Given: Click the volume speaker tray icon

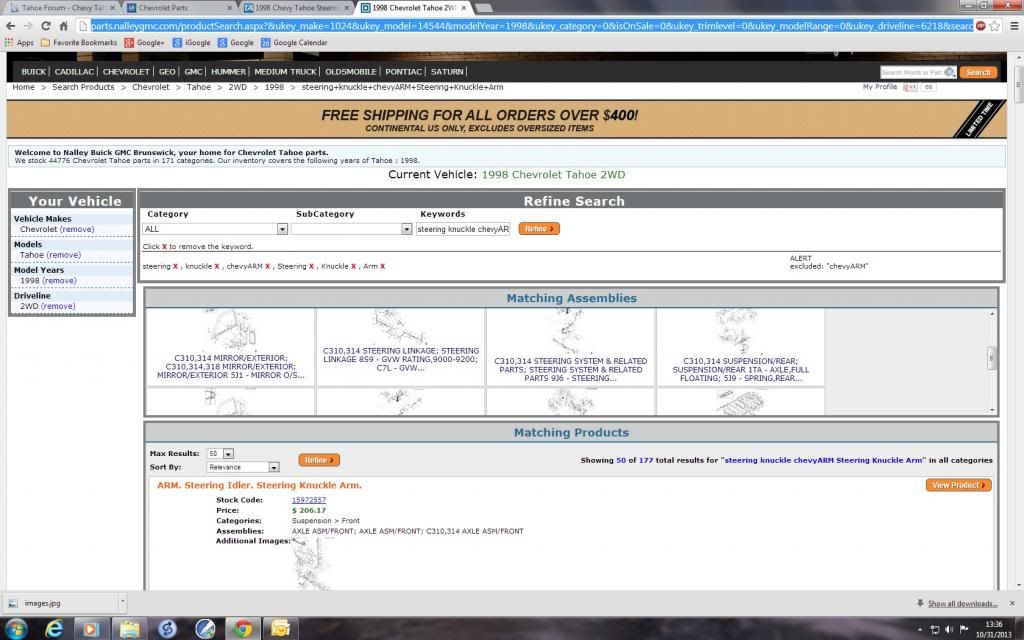Looking at the screenshot, I should [949, 630].
